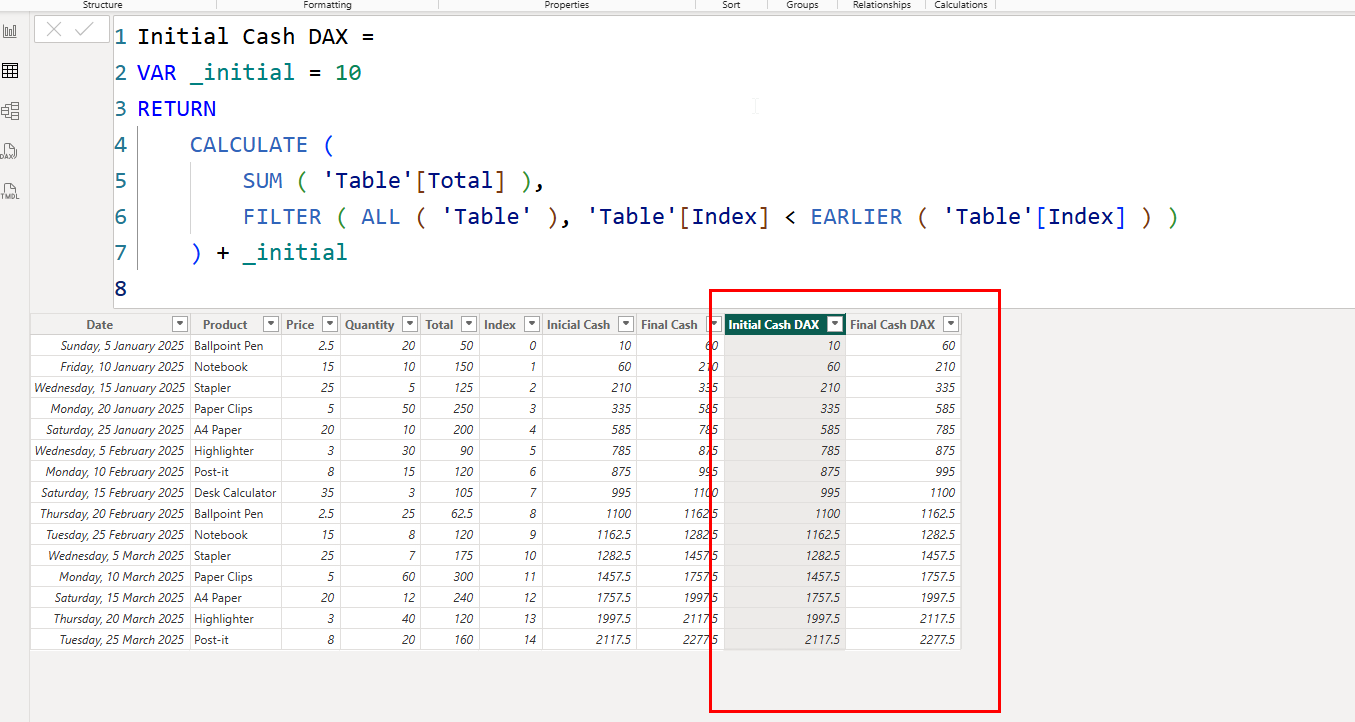Click the Thursday, 20 February 2025 date cell

pyautogui.click(x=110, y=513)
